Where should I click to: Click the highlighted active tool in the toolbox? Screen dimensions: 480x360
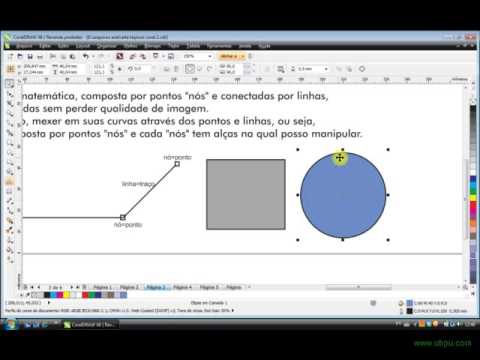click(x=10, y=182)
